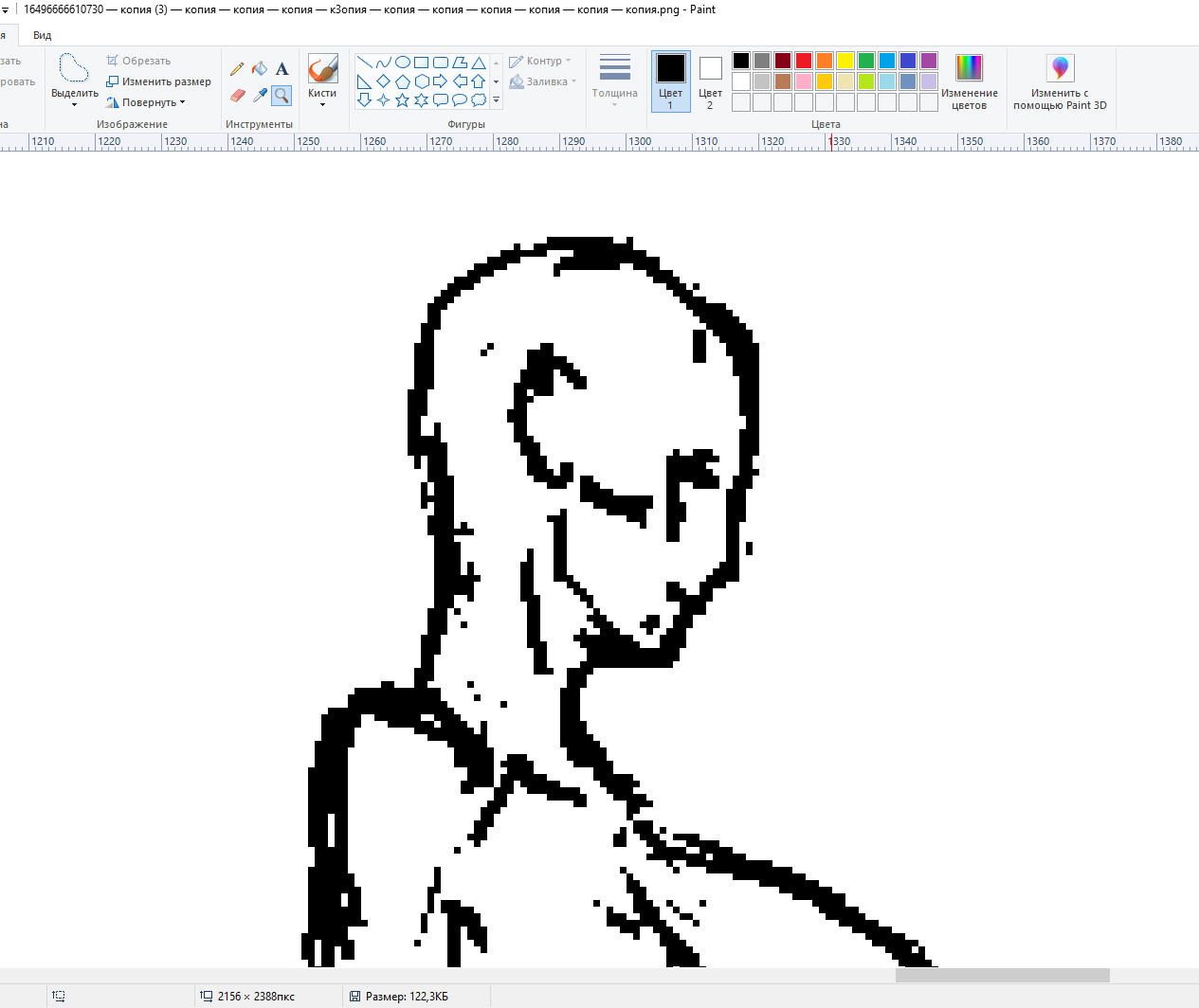1199x1008 pixels.
Task: Open Paint 3D editing button
Action: tap(1060, 82)
